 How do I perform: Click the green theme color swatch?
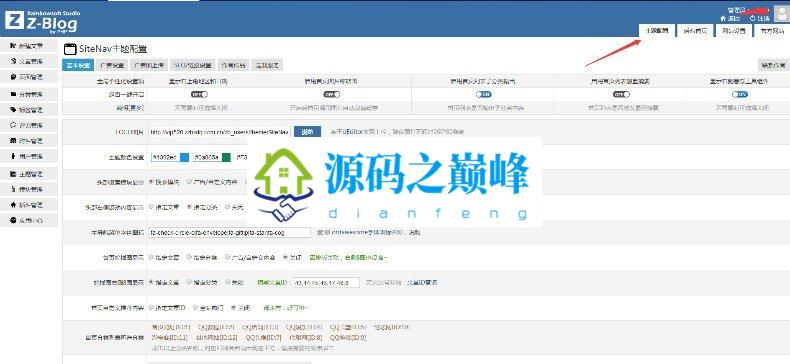pos(227,157)
